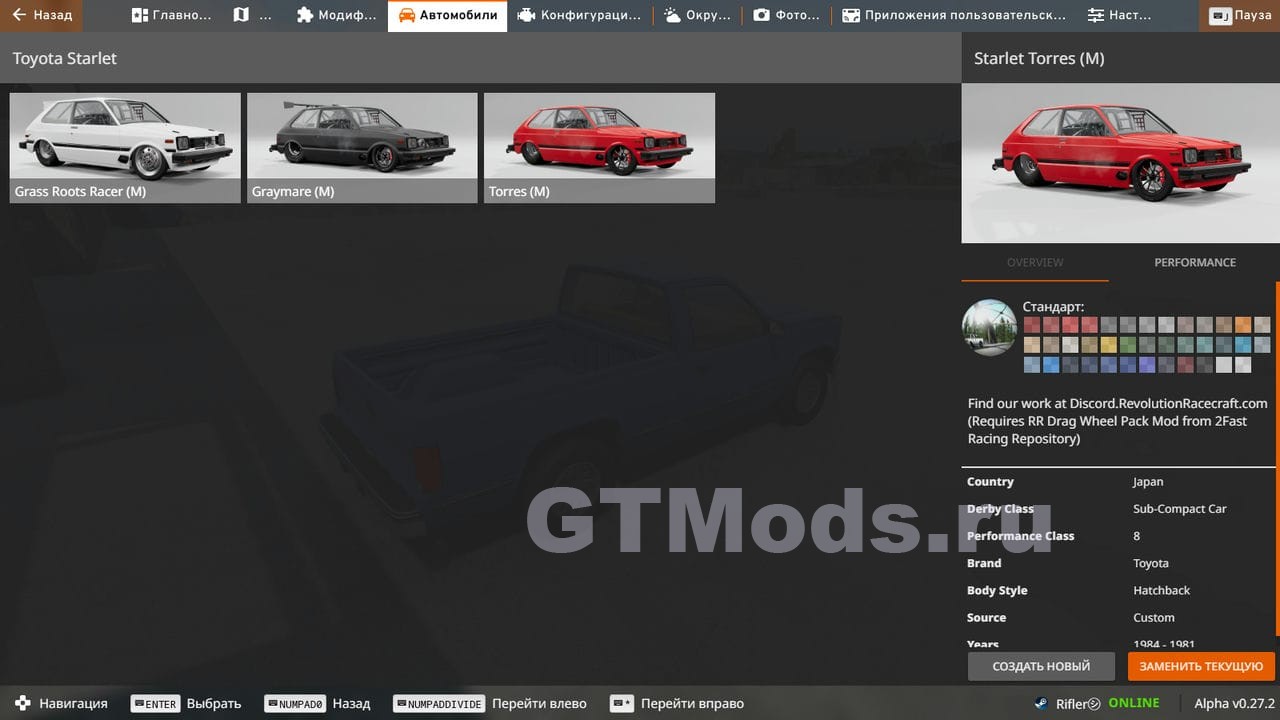This screenshot has height=720, width=1280.
Task: Pick the green paint swatch
Action: click(1128, 345)
